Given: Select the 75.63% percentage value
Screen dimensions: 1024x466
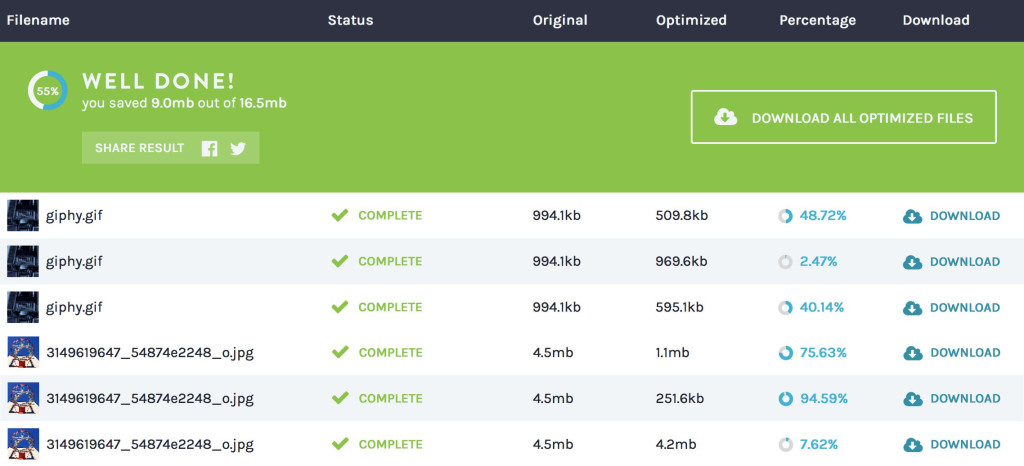Looking at the screenshot, I should tap(823, 353).
